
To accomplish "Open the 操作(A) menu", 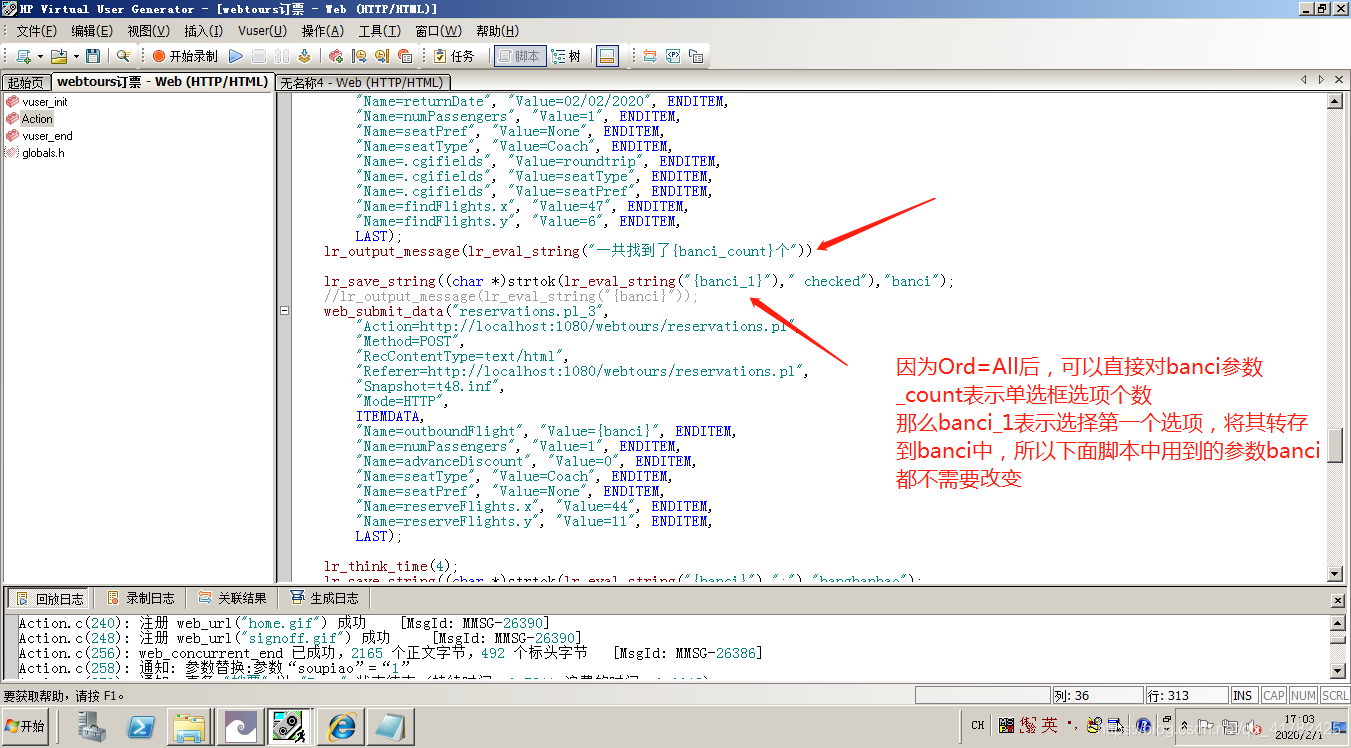I will [x=322, y=31].
